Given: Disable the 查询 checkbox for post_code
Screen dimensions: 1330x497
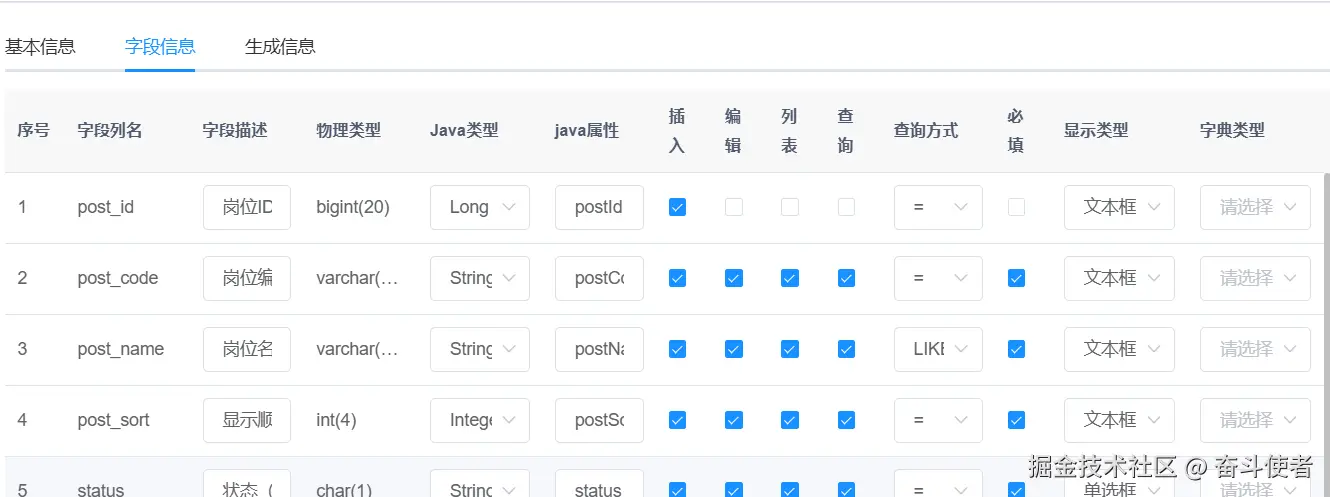Looking at the screenshot, I should coord(846,278).
